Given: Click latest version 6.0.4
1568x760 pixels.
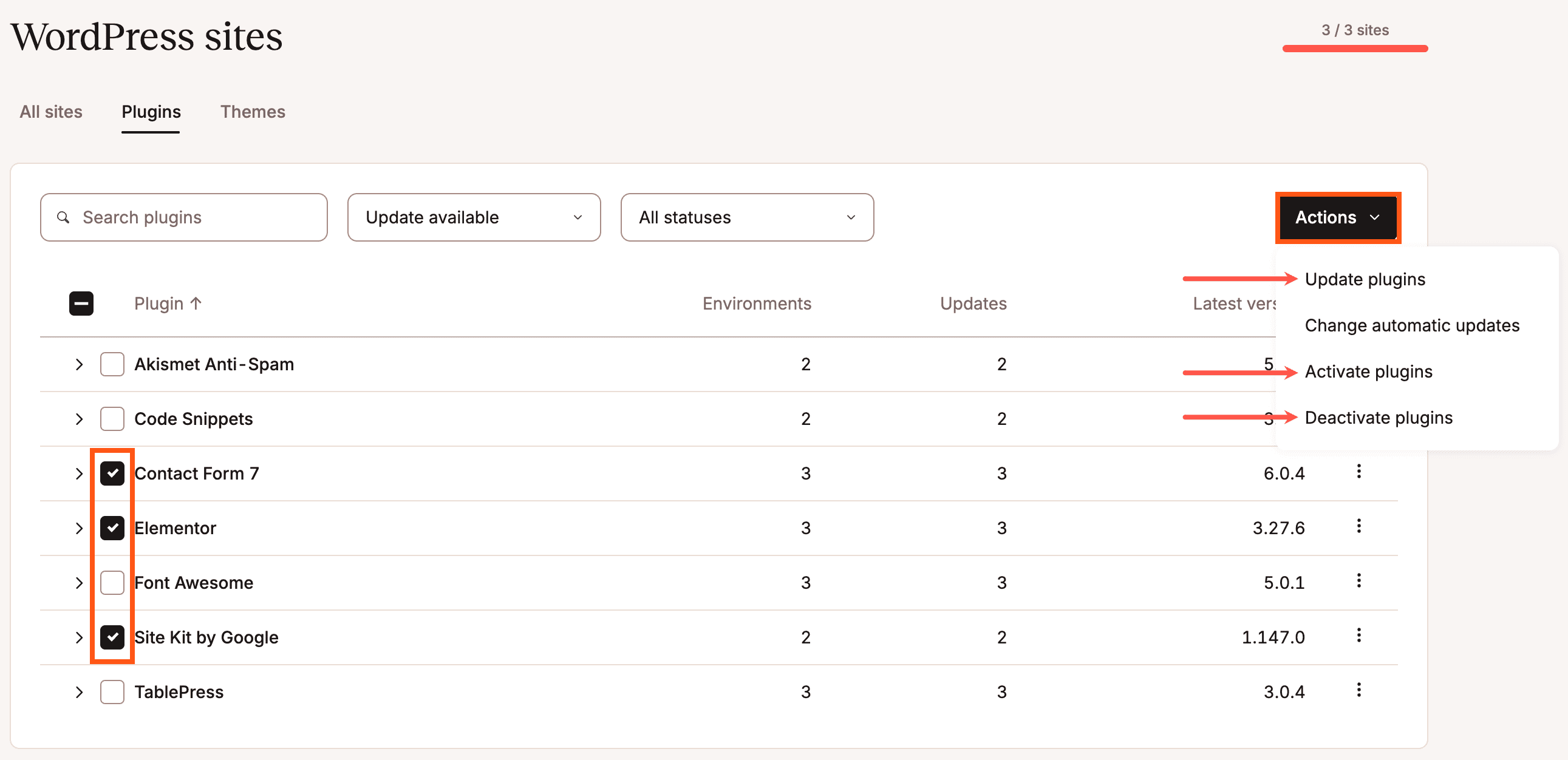Looking at the screenshot, I should coord(1284,473).
